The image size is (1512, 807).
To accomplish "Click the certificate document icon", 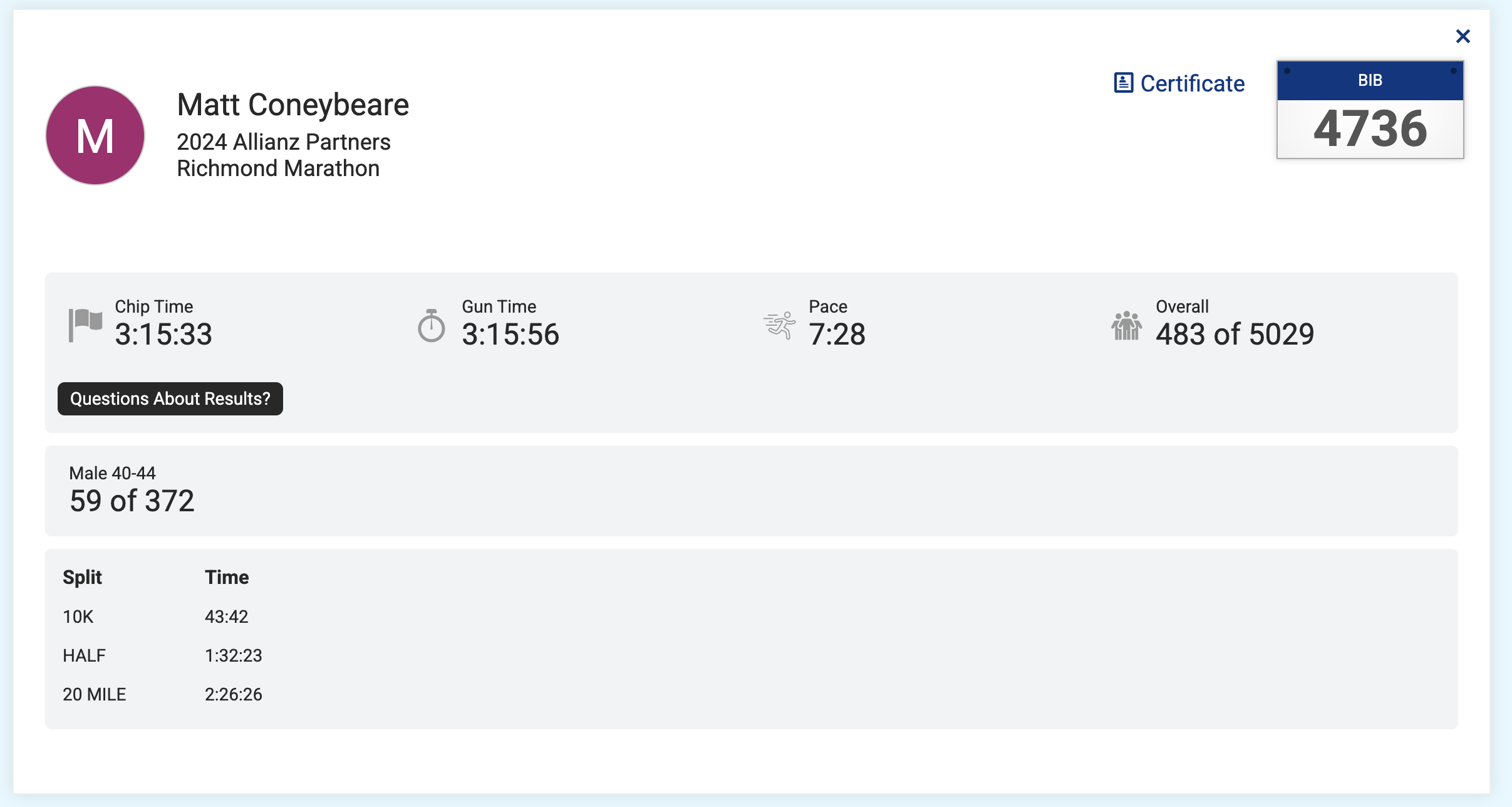I will point(1124,83).
